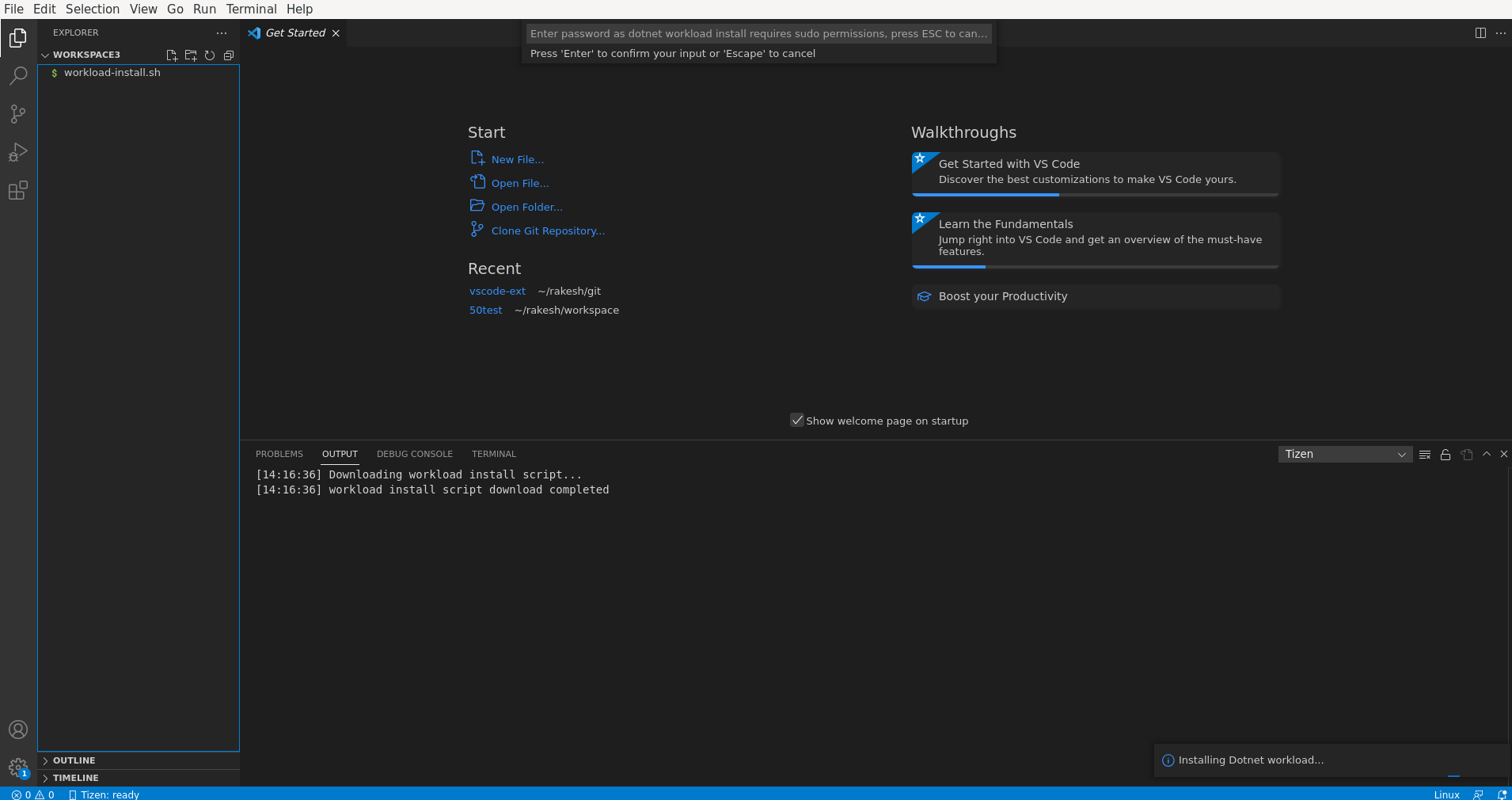Open the Search view icon
1512x800 pixels.
17,75
